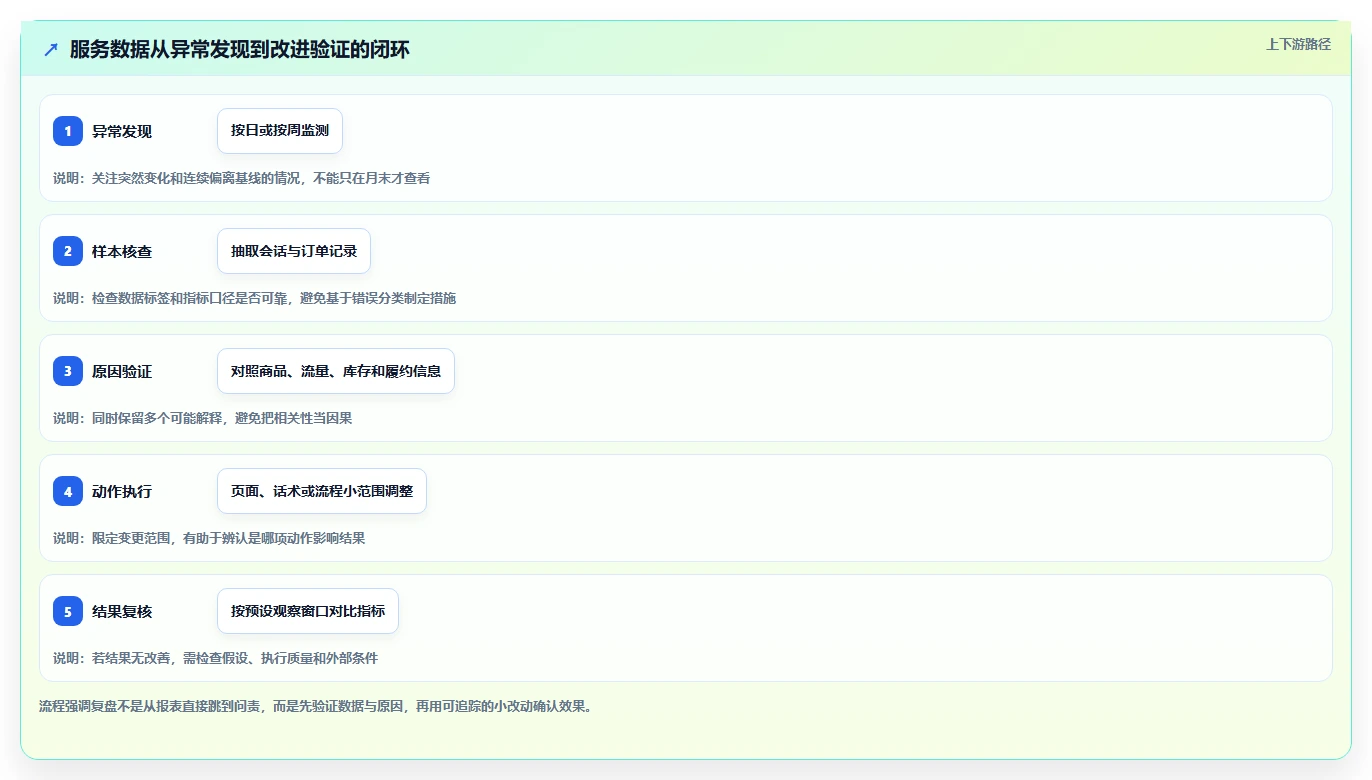The image size is (1372, 780).
Task: Click the 动作执行 step title
Action: 122,491
